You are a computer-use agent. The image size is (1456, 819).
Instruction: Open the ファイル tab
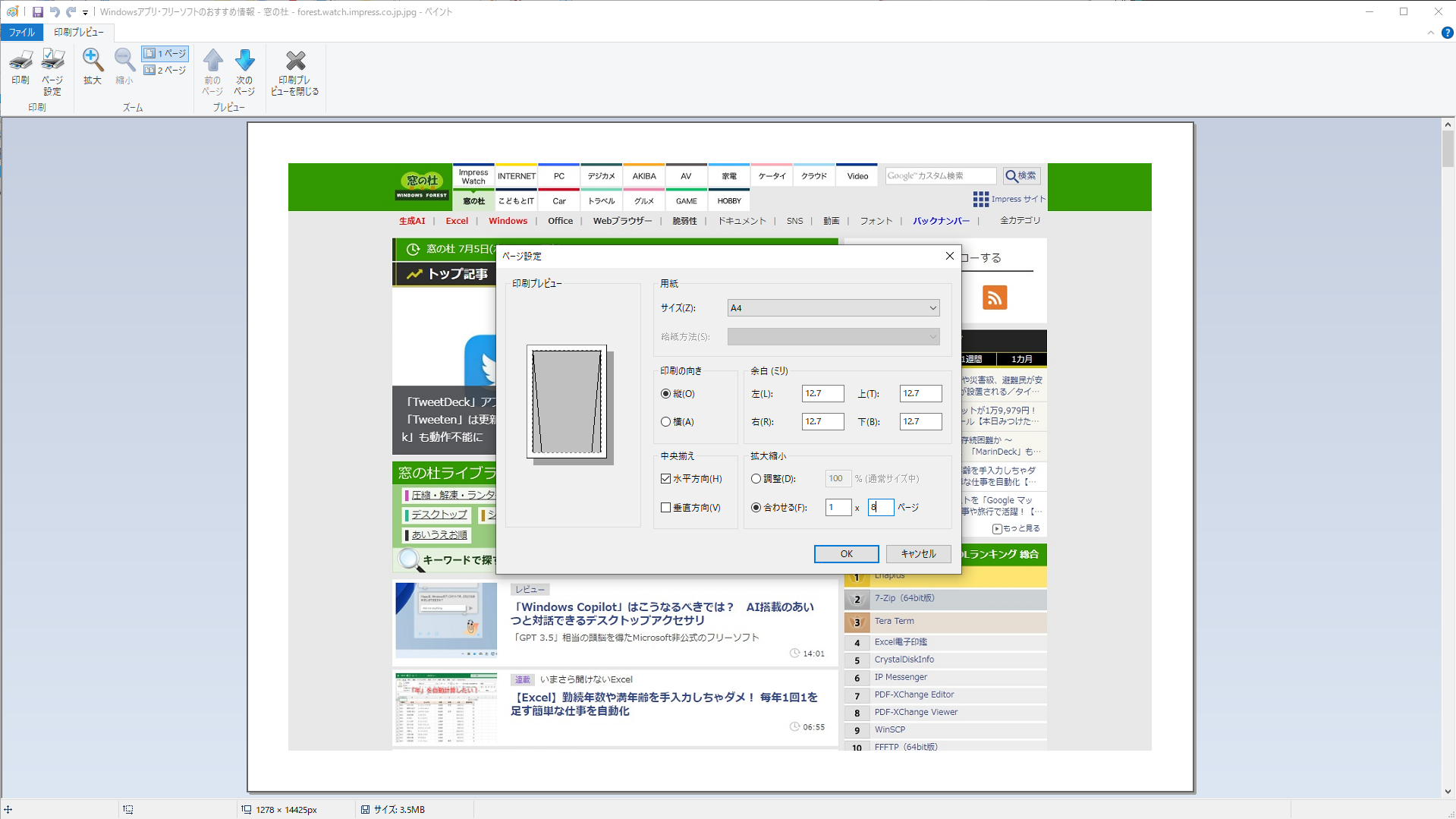[x=22, y=33]
